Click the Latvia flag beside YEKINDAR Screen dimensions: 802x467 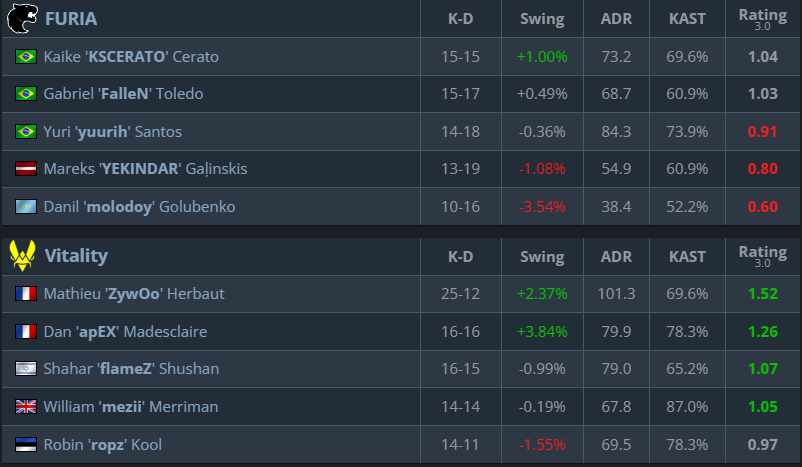click(x=26, y=169)
